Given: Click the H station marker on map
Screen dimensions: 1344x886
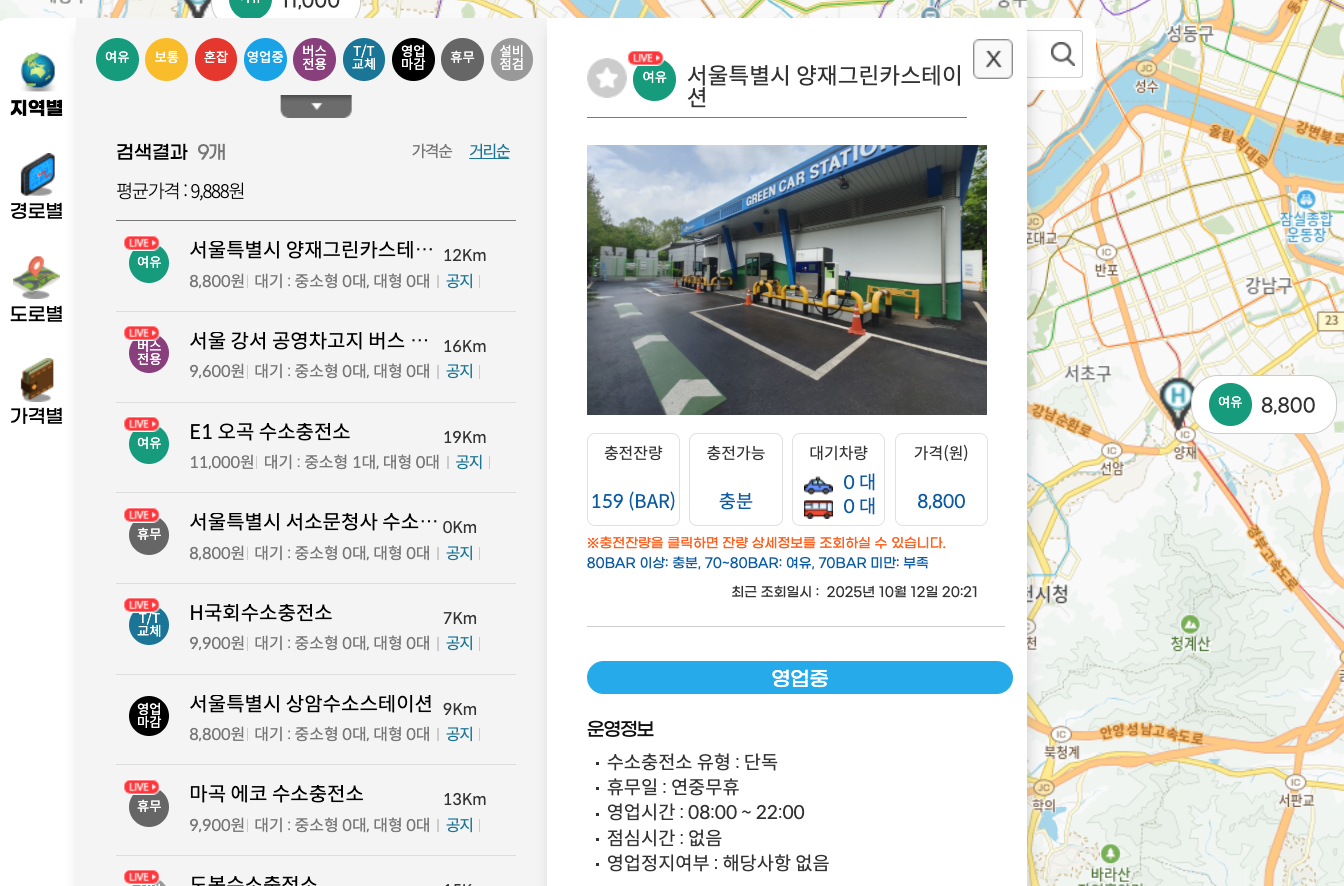Looking at the screenshot, I should (x=1180, y=402).
